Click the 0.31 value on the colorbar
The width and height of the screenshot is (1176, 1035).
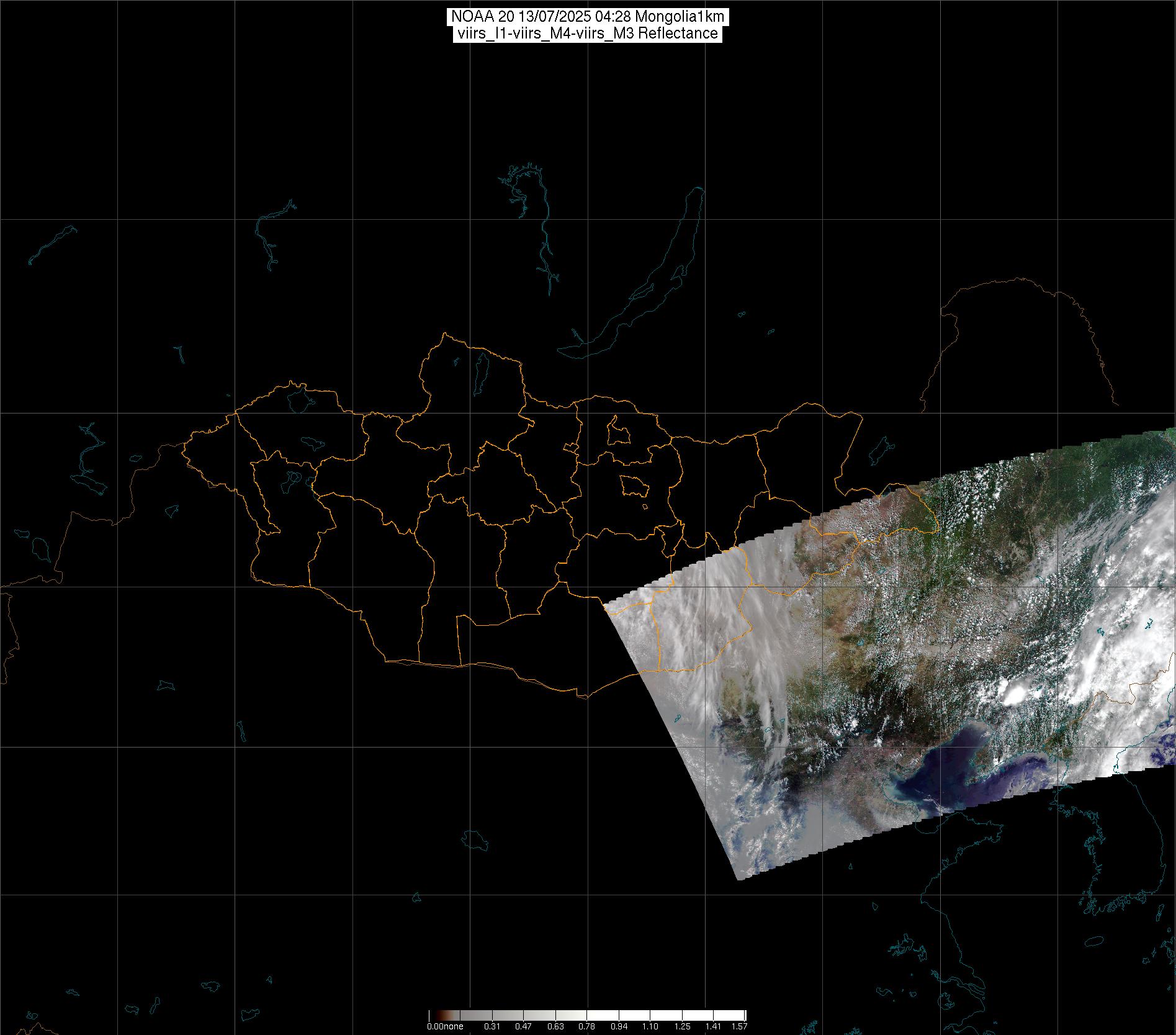pos(492,1026)
